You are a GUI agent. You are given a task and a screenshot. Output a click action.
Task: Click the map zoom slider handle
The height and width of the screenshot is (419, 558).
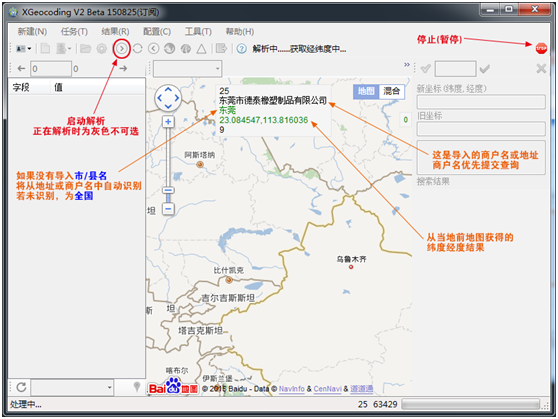coord(168,190)
